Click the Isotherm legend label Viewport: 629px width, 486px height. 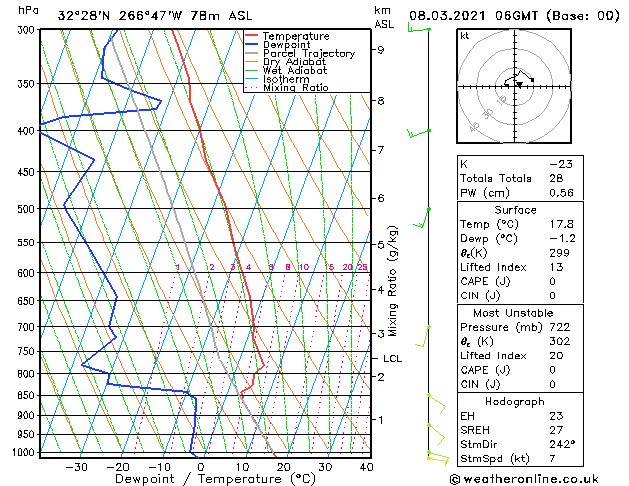click(x=286, y=79)
